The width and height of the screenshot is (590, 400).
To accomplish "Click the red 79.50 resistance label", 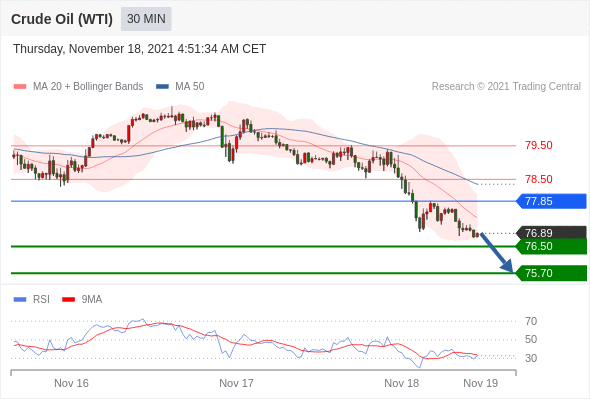I will [539, 145].
